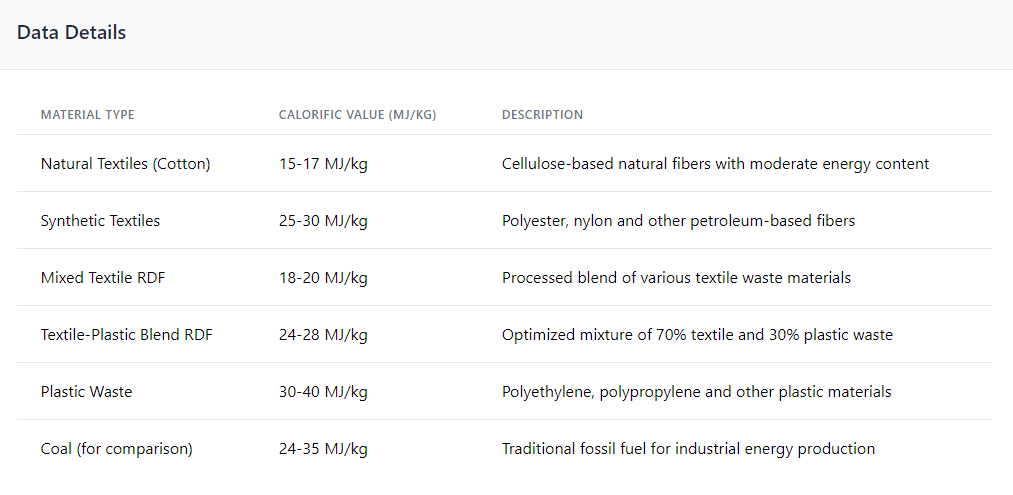Select the Textile-Plastic Blend RDF cell

(x=127, y=335)
